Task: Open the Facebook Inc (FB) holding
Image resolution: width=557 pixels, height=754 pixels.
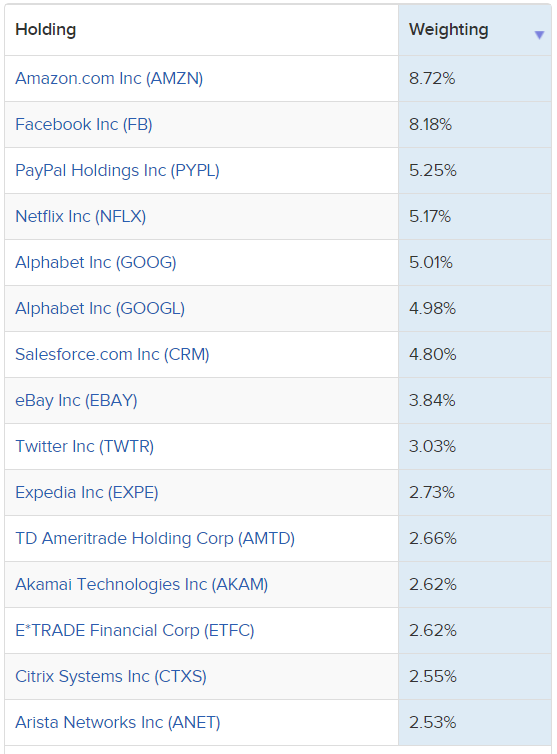Action: tap(84, 125)
